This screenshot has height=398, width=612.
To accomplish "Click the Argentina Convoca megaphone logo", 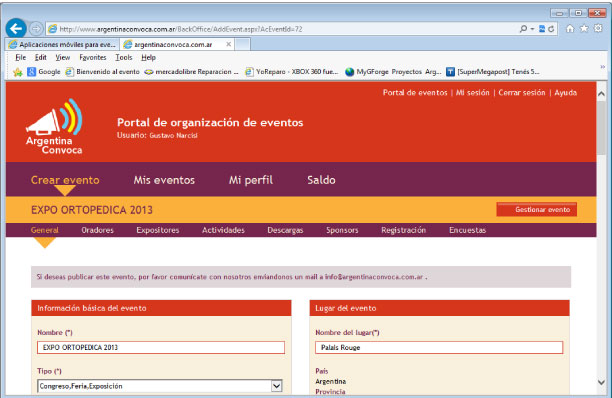I will pyautogui.click(x=54, y=127).
